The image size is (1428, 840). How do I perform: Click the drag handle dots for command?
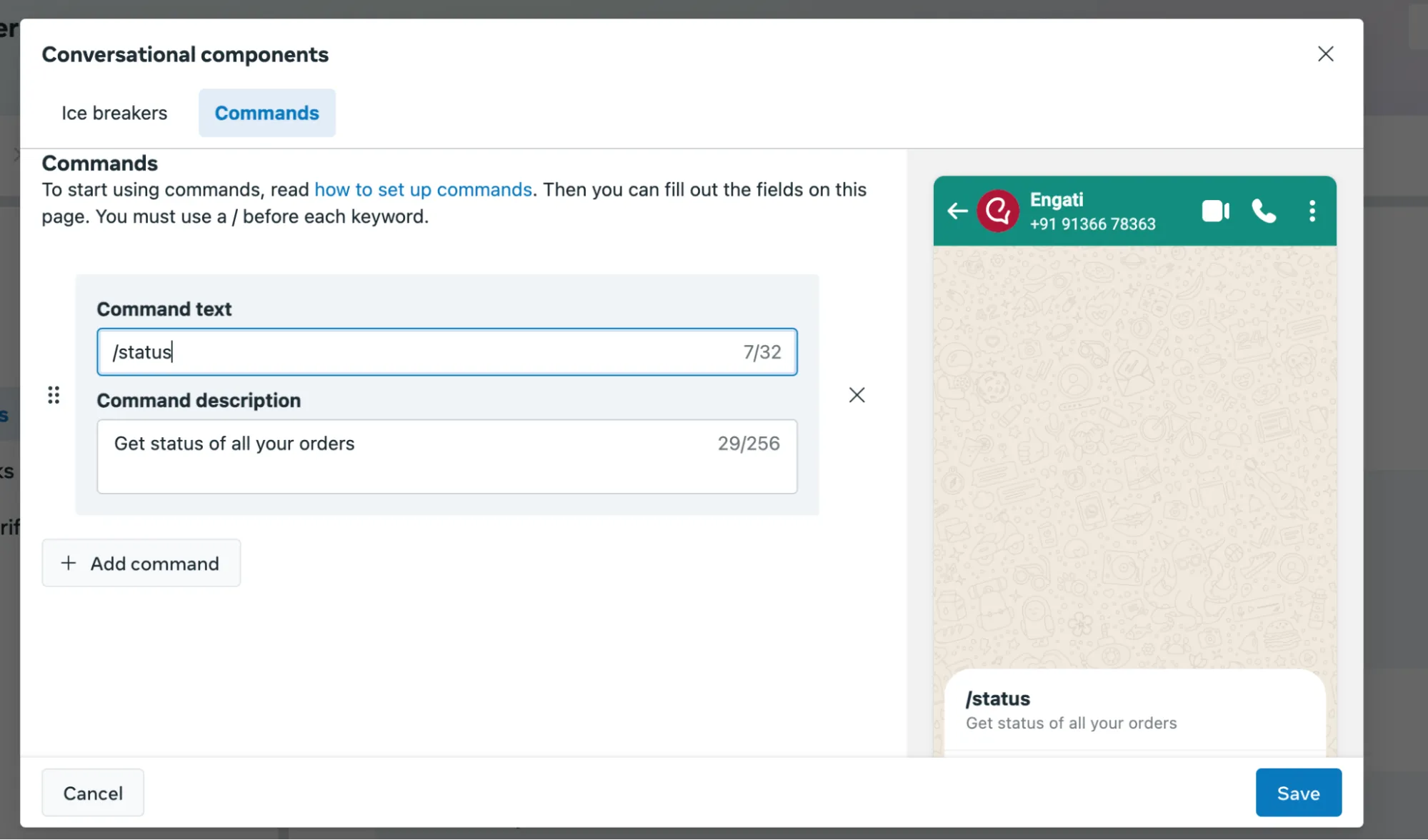click(53, 394)
